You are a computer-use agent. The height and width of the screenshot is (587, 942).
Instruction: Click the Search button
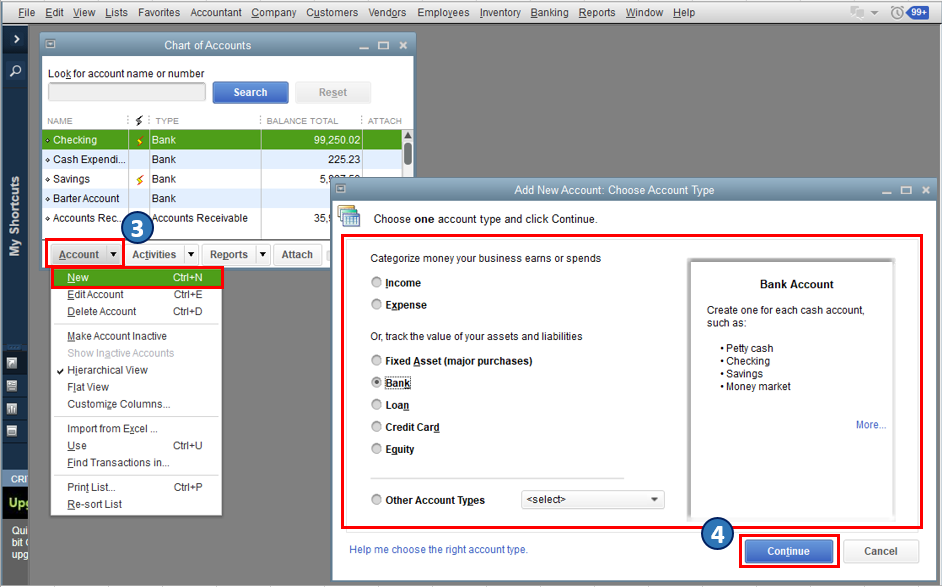coord(251,92)
